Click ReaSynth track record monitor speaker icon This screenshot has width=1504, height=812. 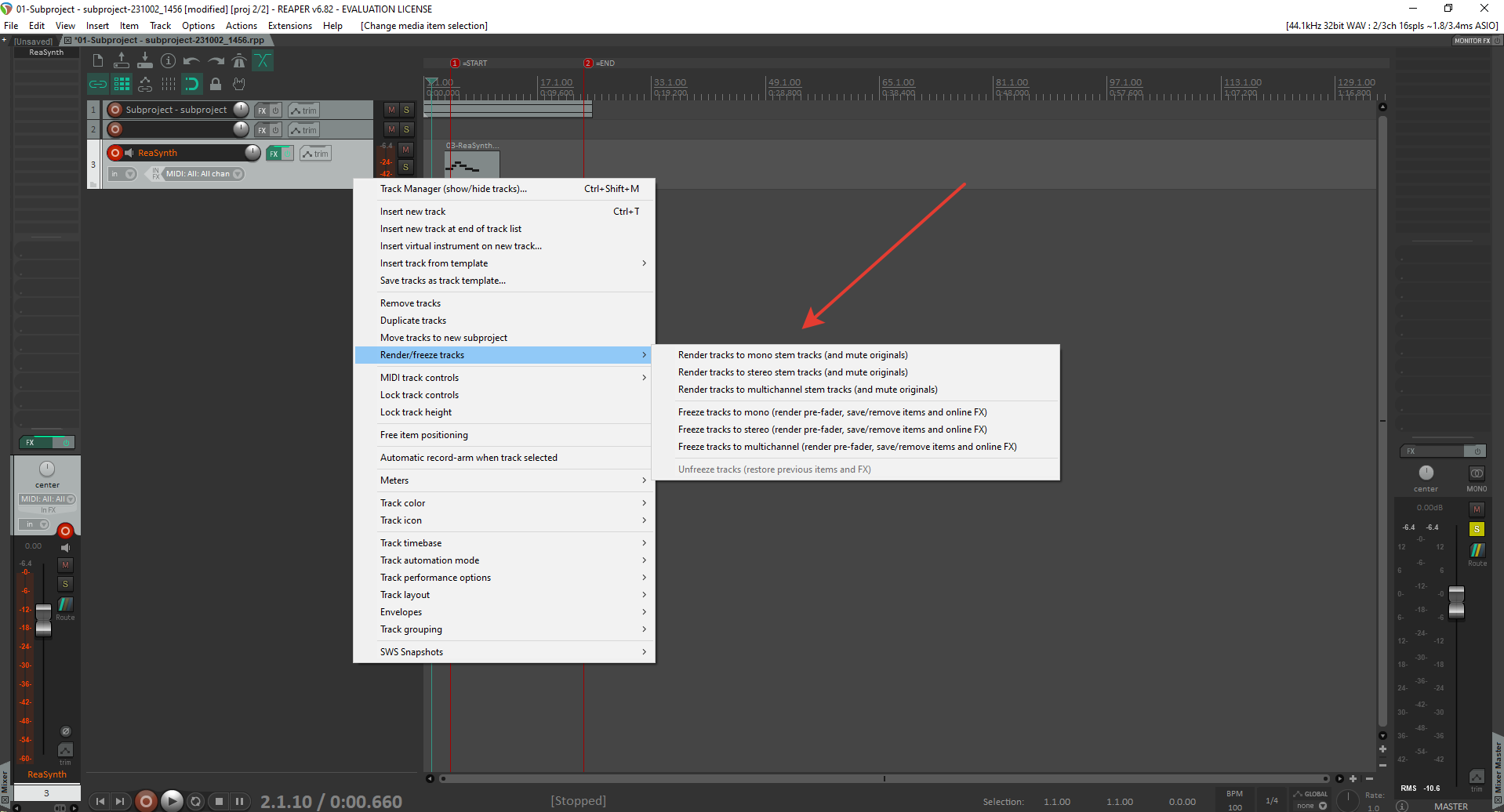pyautogui.click(x=129, y=153)
